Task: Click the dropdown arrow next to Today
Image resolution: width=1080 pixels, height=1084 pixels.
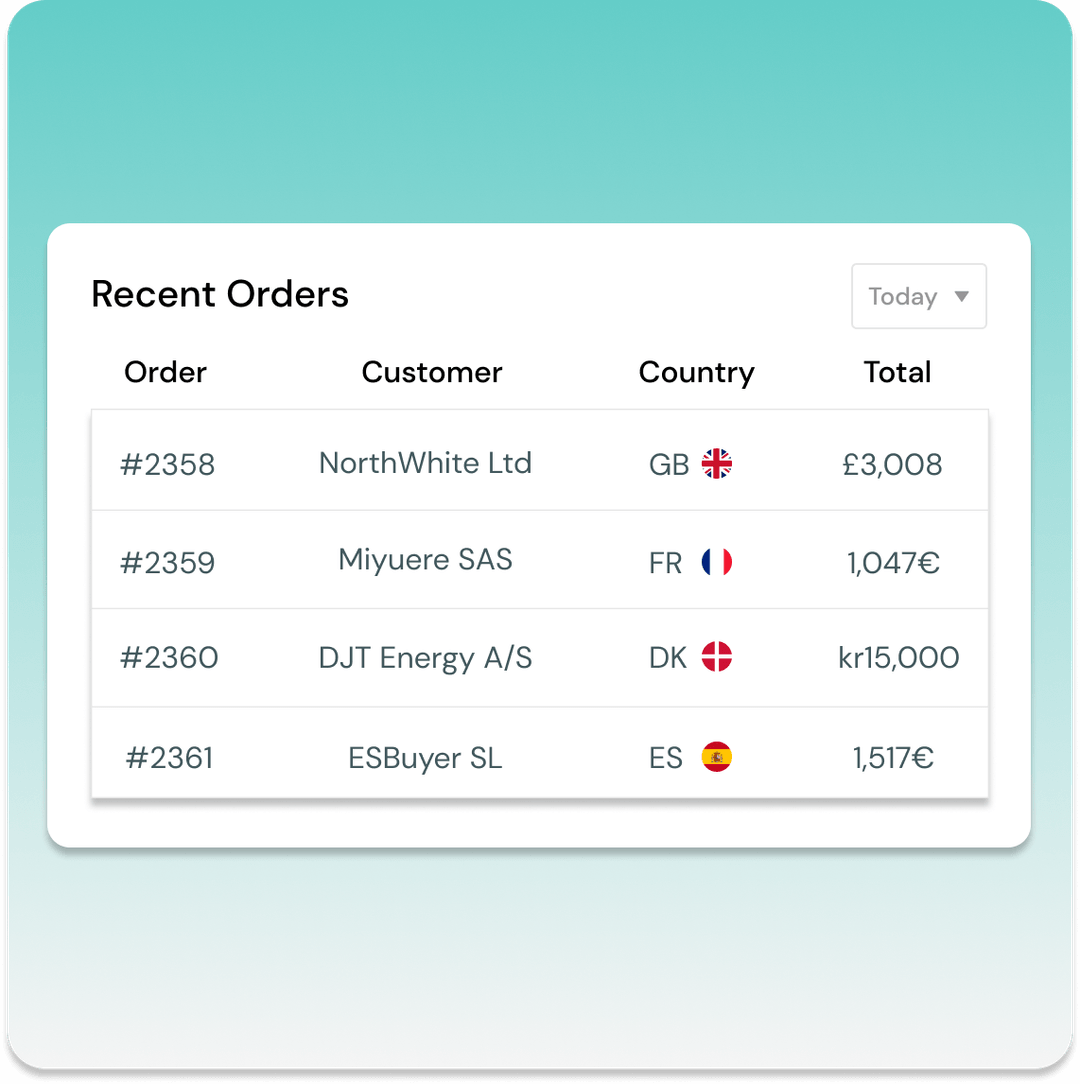Action: tap(961, 296)
